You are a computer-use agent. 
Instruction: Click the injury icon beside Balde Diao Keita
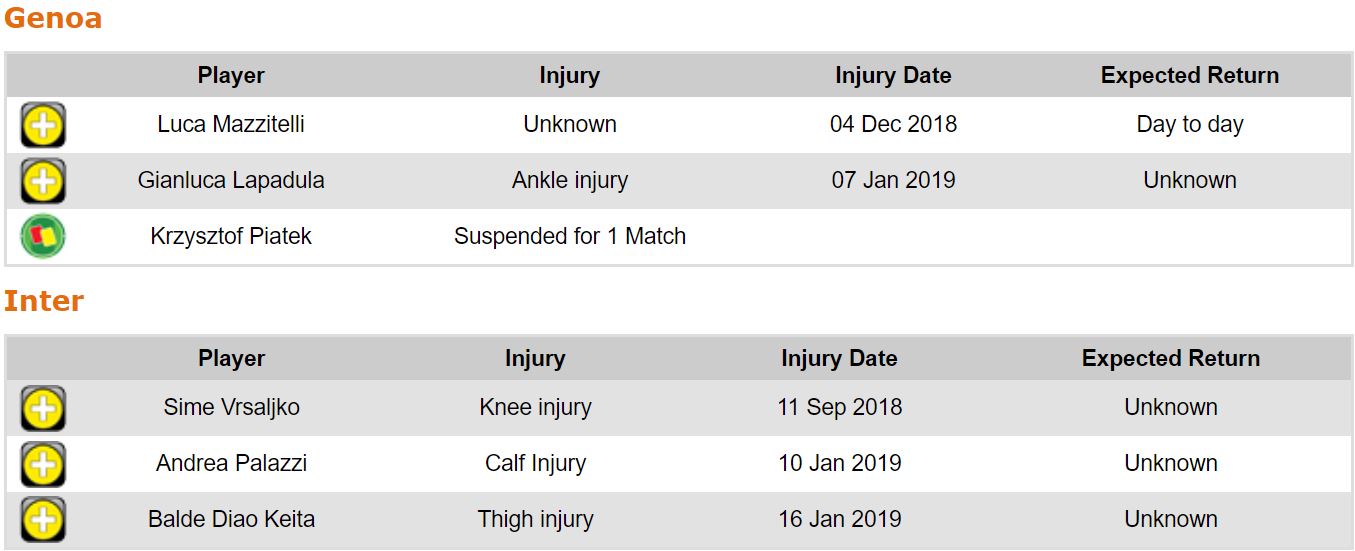[43, 520]
